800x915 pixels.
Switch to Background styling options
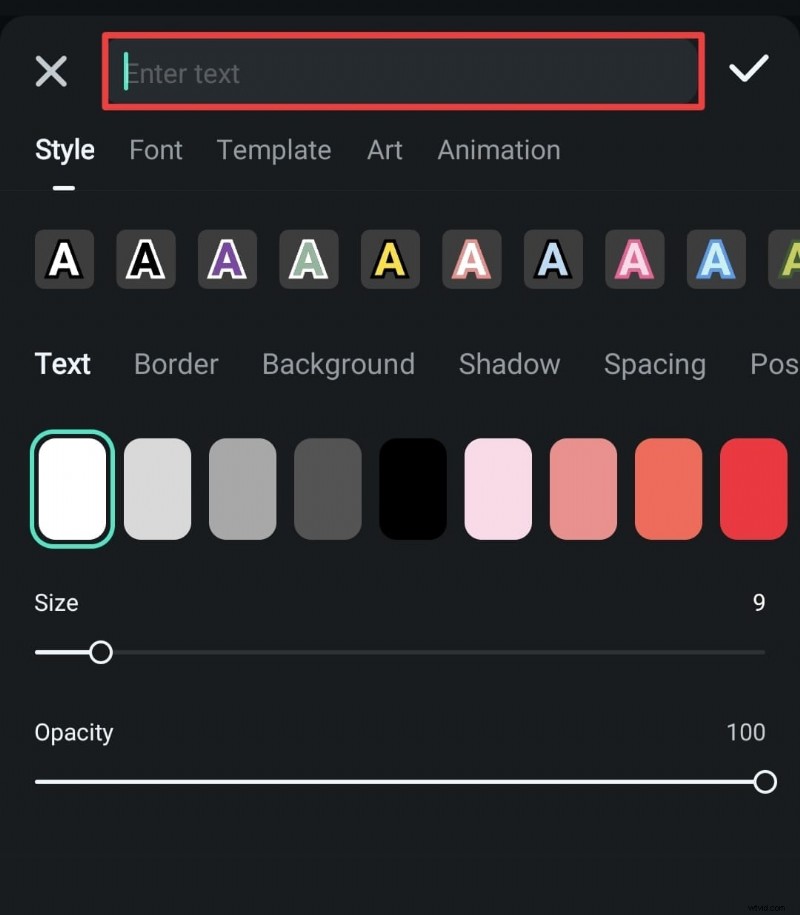[338, 364]
